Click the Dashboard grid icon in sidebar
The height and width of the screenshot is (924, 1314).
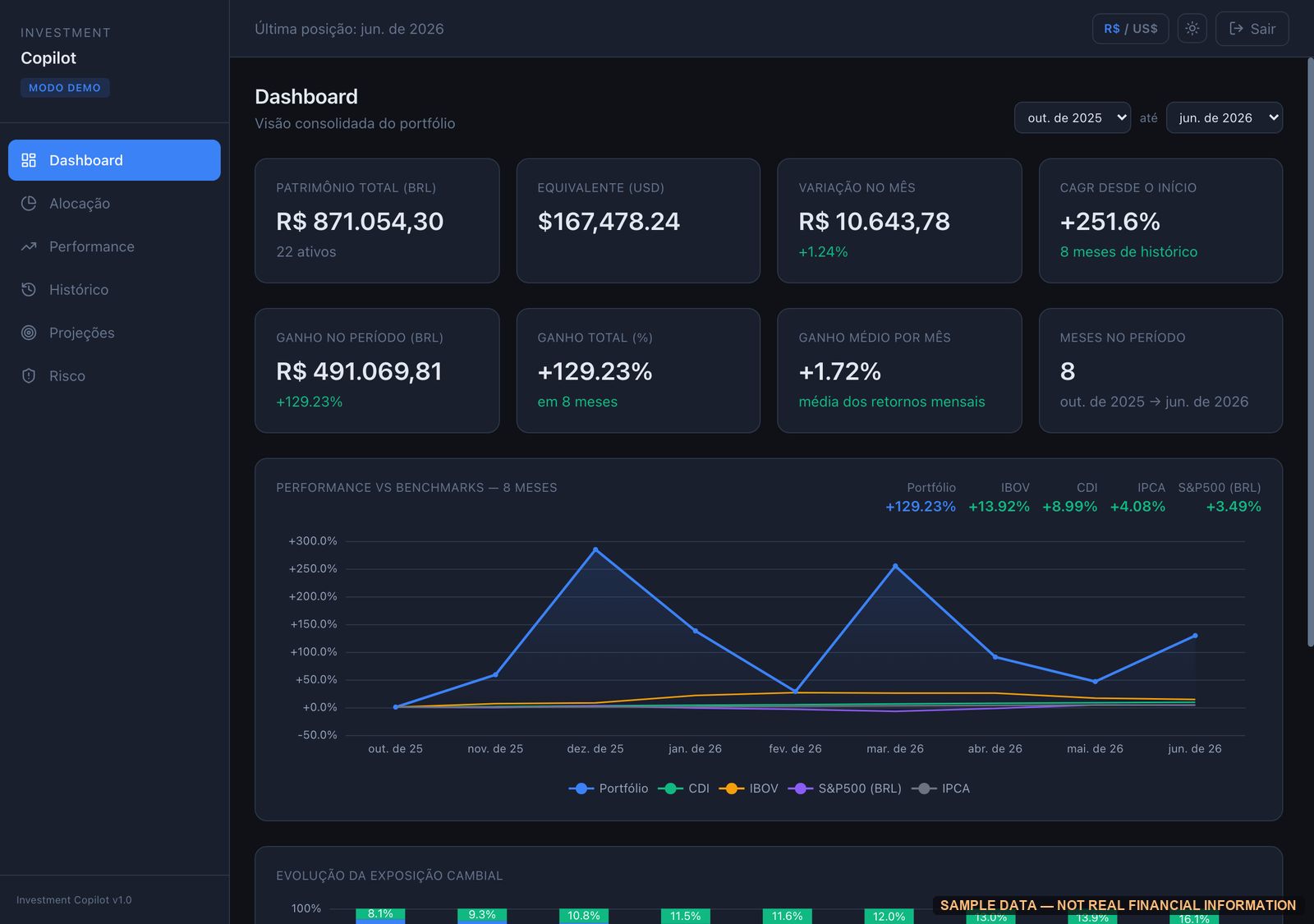pyautogui.click(x=29, y=160)
